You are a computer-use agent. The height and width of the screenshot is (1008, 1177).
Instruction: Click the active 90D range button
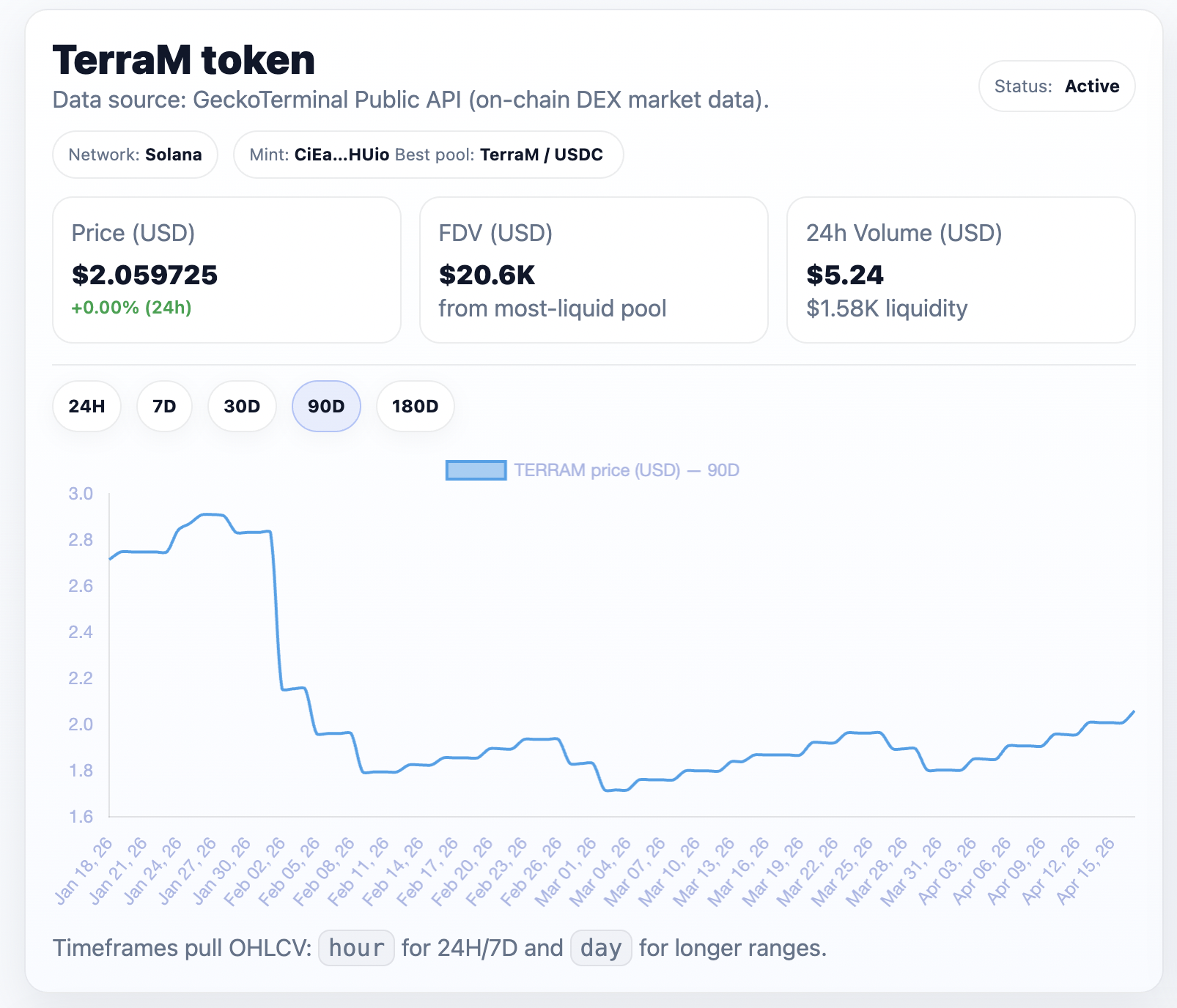point(326,406)
